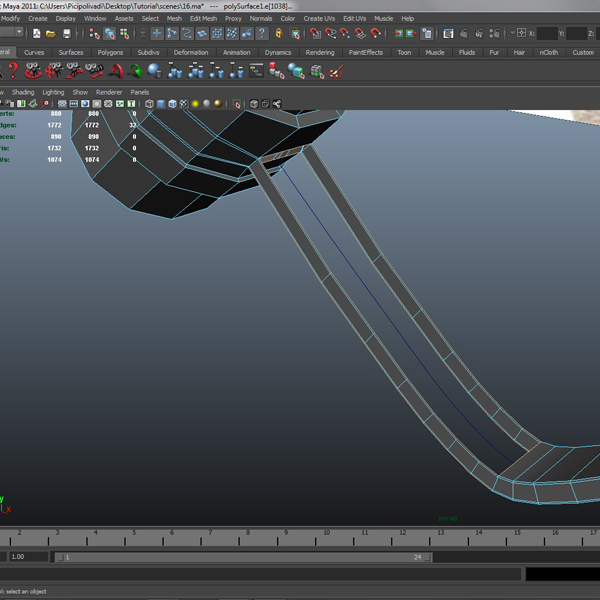Viewport: 600px width, 600px height.
Task: Open the Render View window icon
Action: pos(448,34)
